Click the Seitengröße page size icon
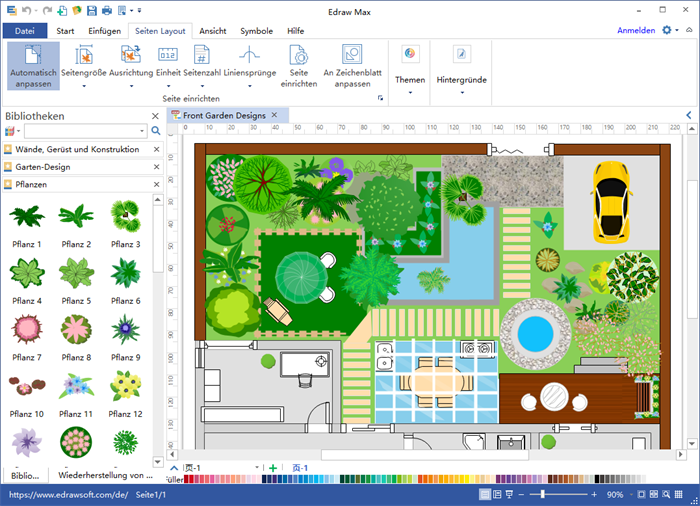This screenshot has width=700, height=506. (84, 56)
